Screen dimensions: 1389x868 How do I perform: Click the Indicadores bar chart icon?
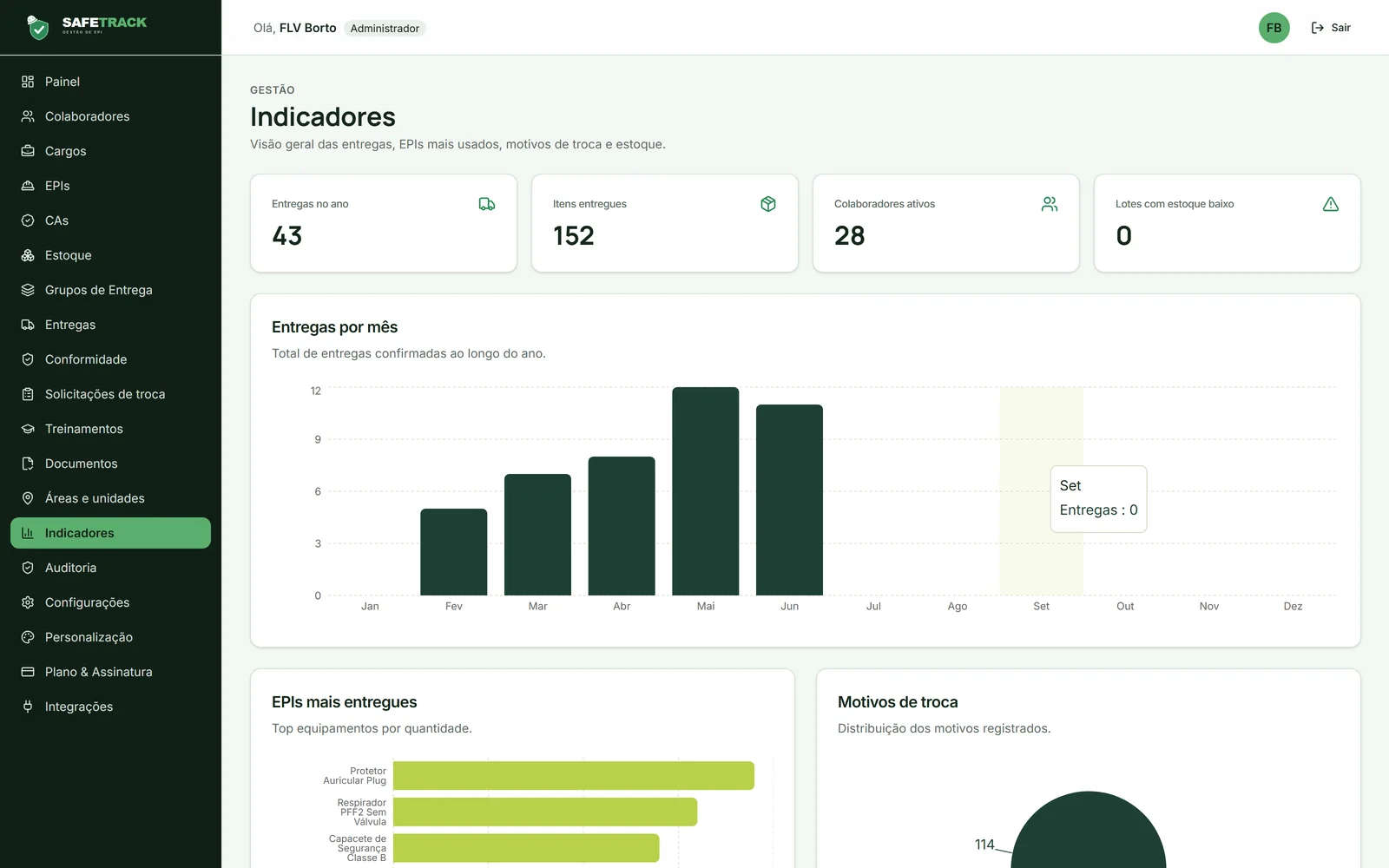tap(28, 533)
